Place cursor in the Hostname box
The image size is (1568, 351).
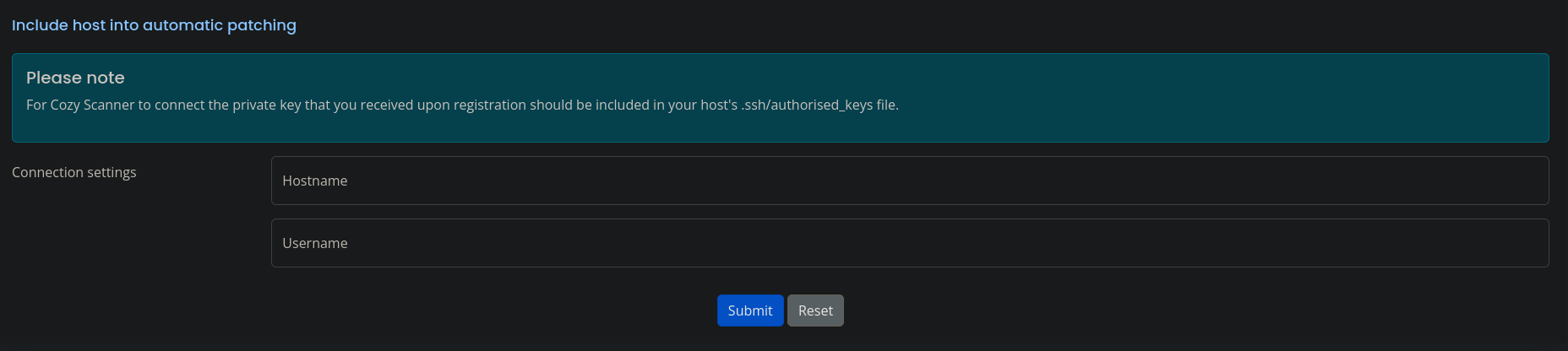pyautogui.click(x=909, y=181)
